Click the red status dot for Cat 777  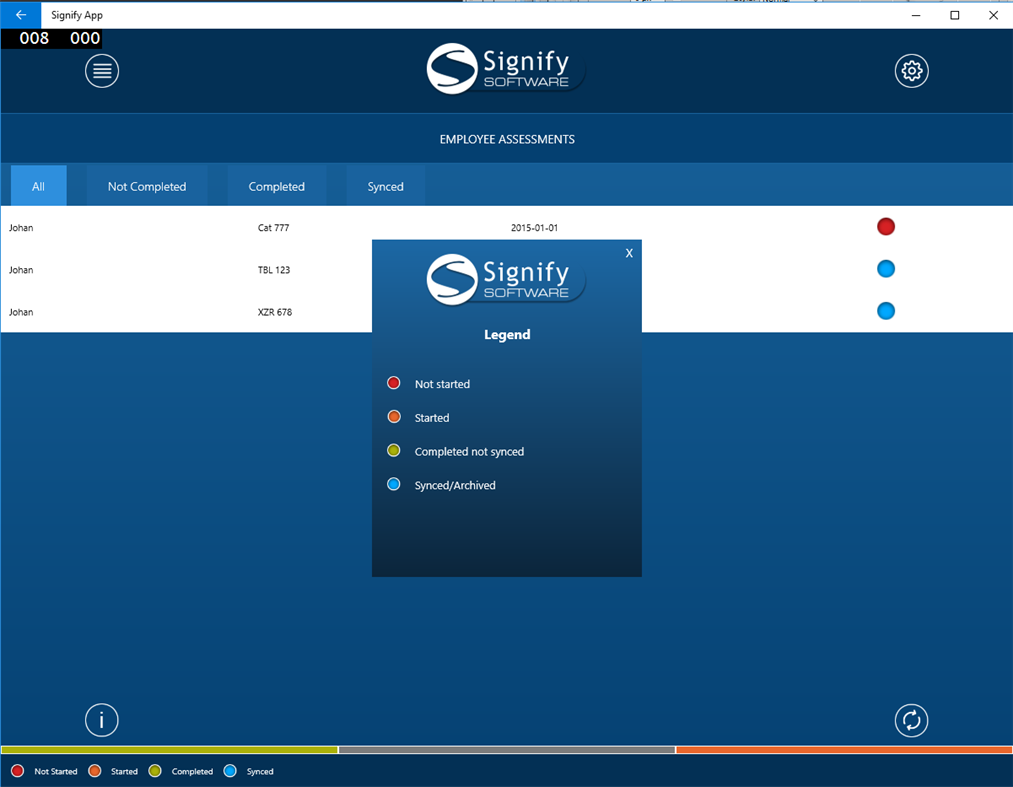pyautogui.click(x=886, y=227)
